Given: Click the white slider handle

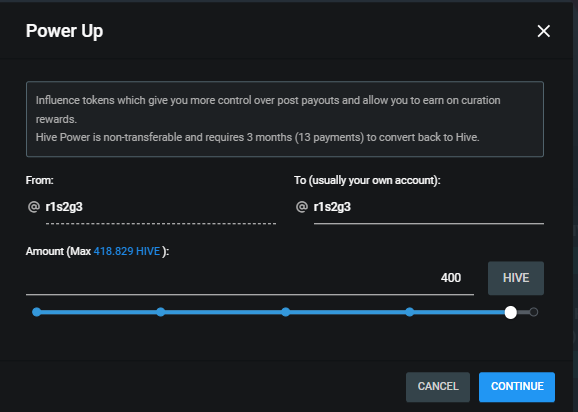Looking at the screenshot, I should click(511, 313).
